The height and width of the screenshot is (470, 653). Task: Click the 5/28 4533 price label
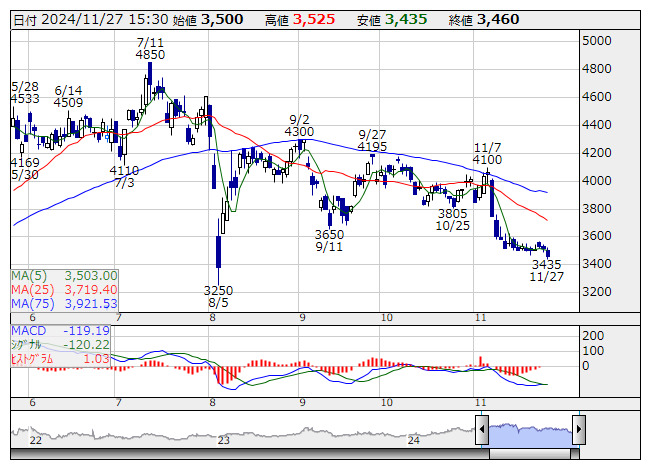pyautogui.click(x=25, y=92)
